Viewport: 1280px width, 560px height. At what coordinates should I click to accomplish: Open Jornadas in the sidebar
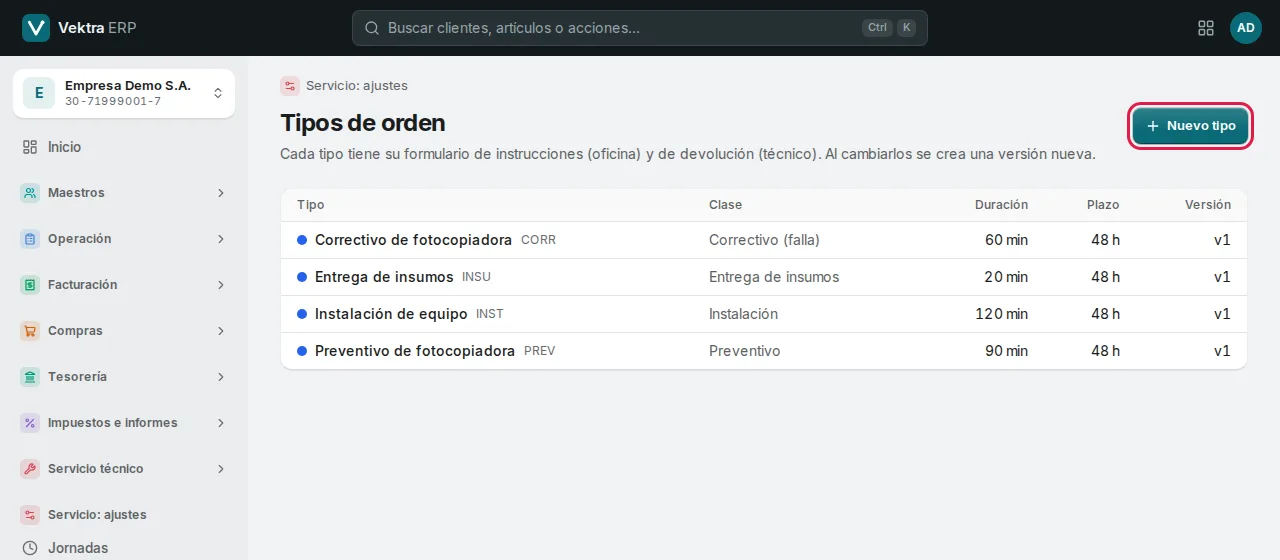(124, 548)
